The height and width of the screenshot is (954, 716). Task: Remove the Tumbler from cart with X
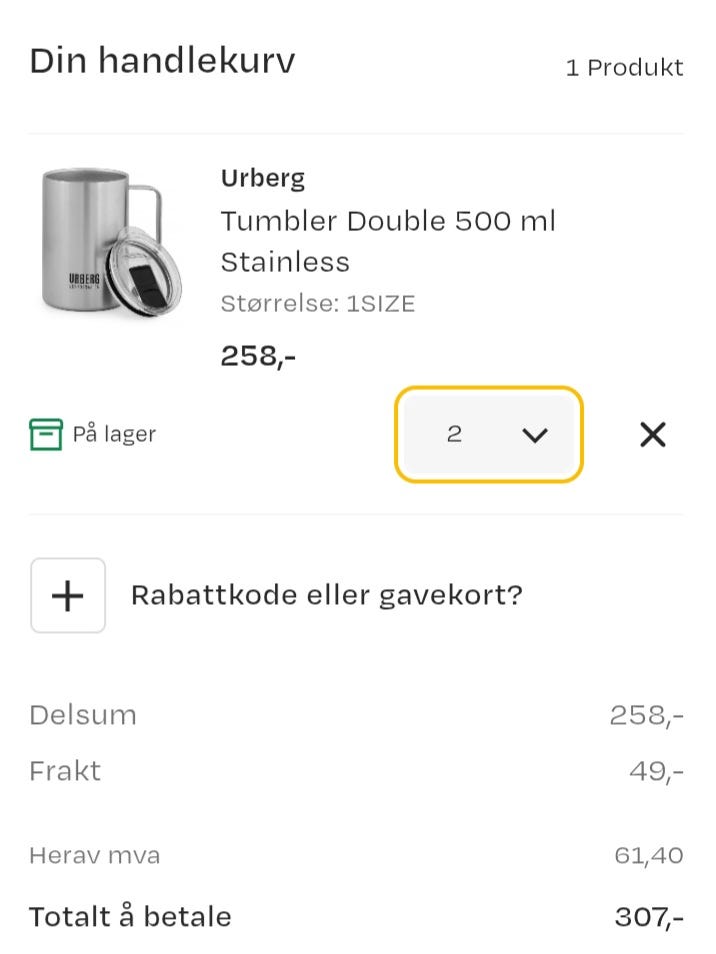[x=652, y=434]
